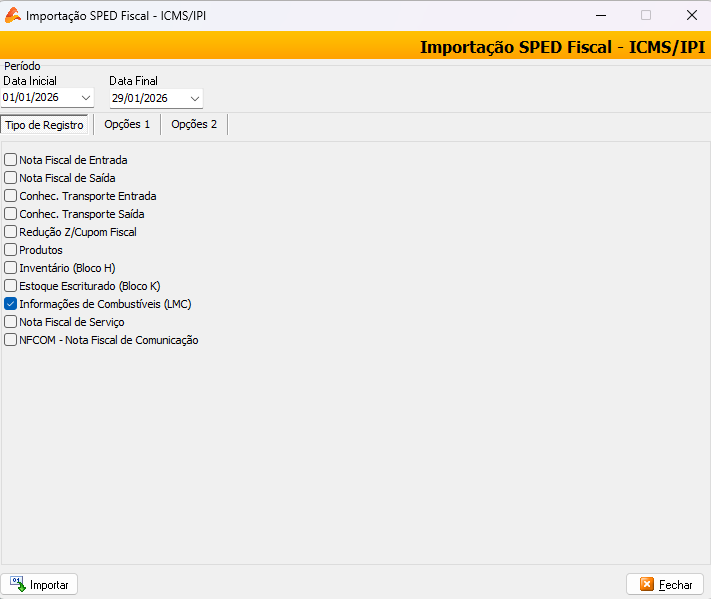Enable Nota Fiscal de Entrada checkbox
Screen dimensions: 711x599
(11, 160)
